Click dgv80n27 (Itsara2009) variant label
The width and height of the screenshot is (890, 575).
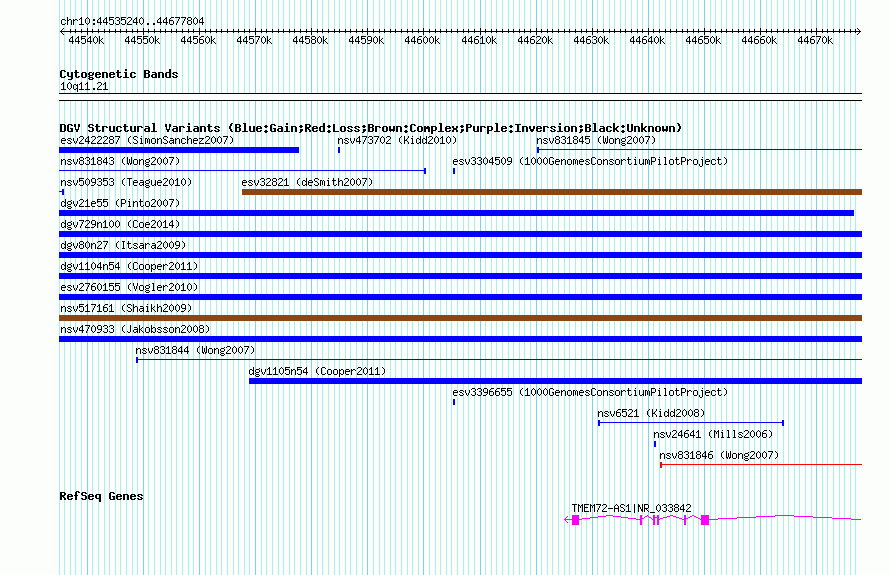click(123, 245)
